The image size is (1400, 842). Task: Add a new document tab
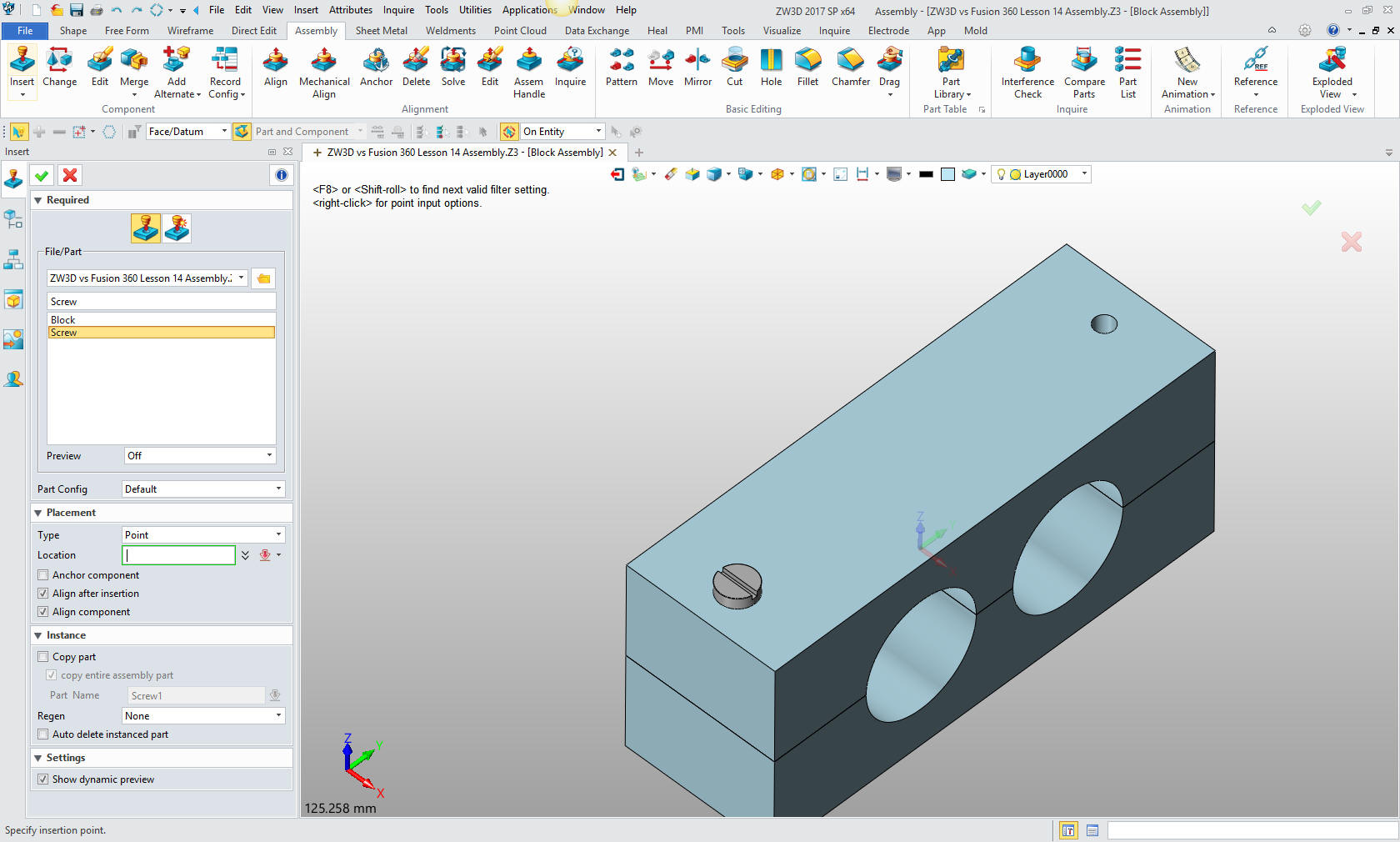[x=639, y=153]
